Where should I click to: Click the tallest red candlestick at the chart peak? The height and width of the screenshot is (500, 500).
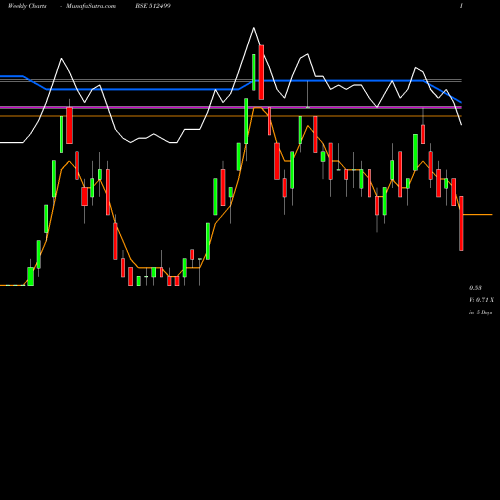pyautogui.click(x=261, y=72)
